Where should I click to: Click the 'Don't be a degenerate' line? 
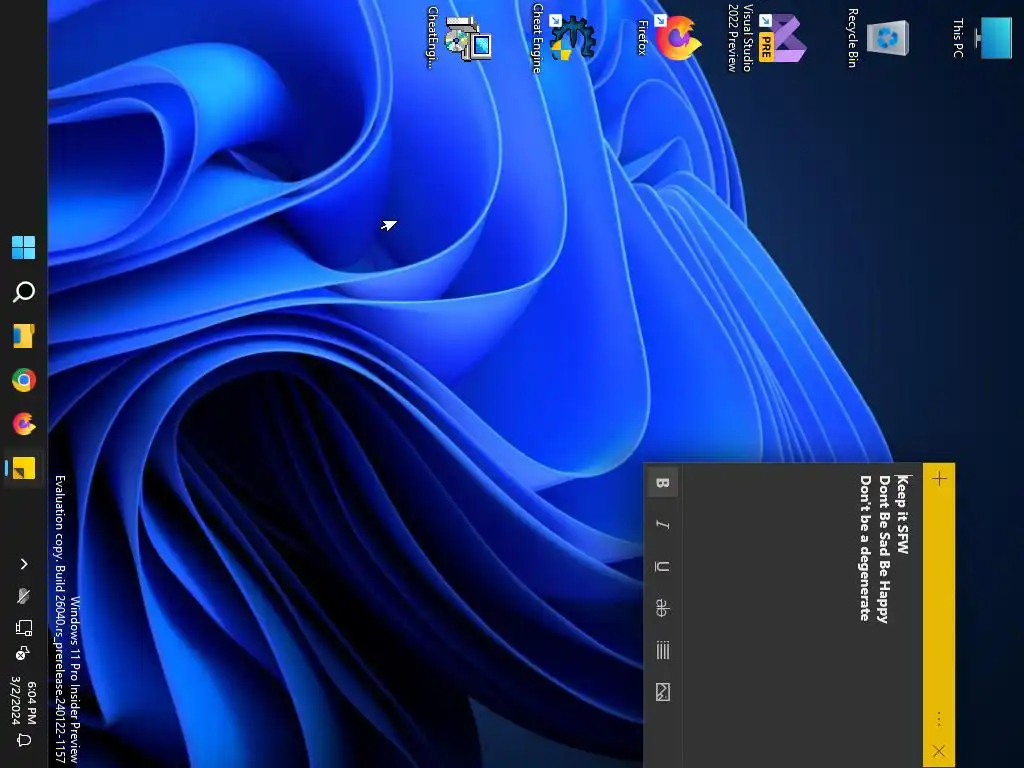click(865, 547)
